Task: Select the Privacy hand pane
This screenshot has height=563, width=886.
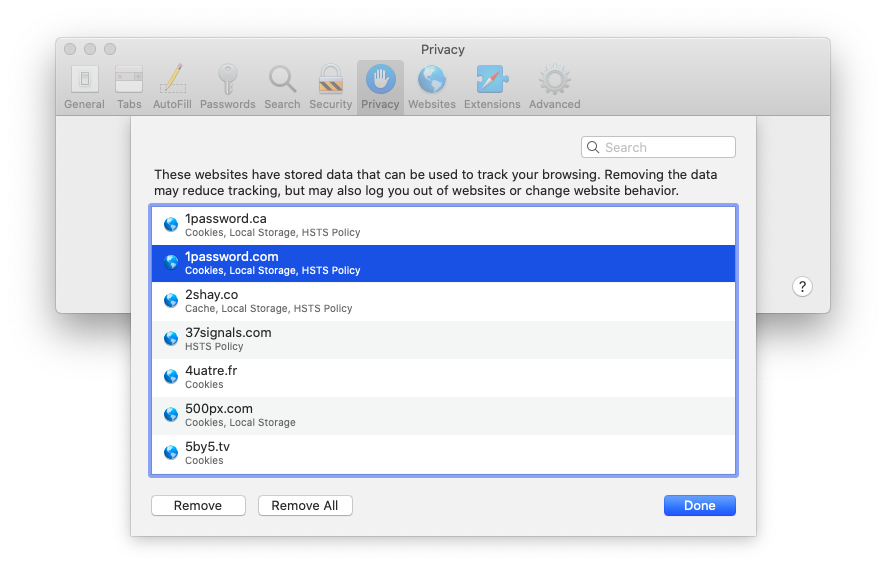Action: [x=380, y=88]
